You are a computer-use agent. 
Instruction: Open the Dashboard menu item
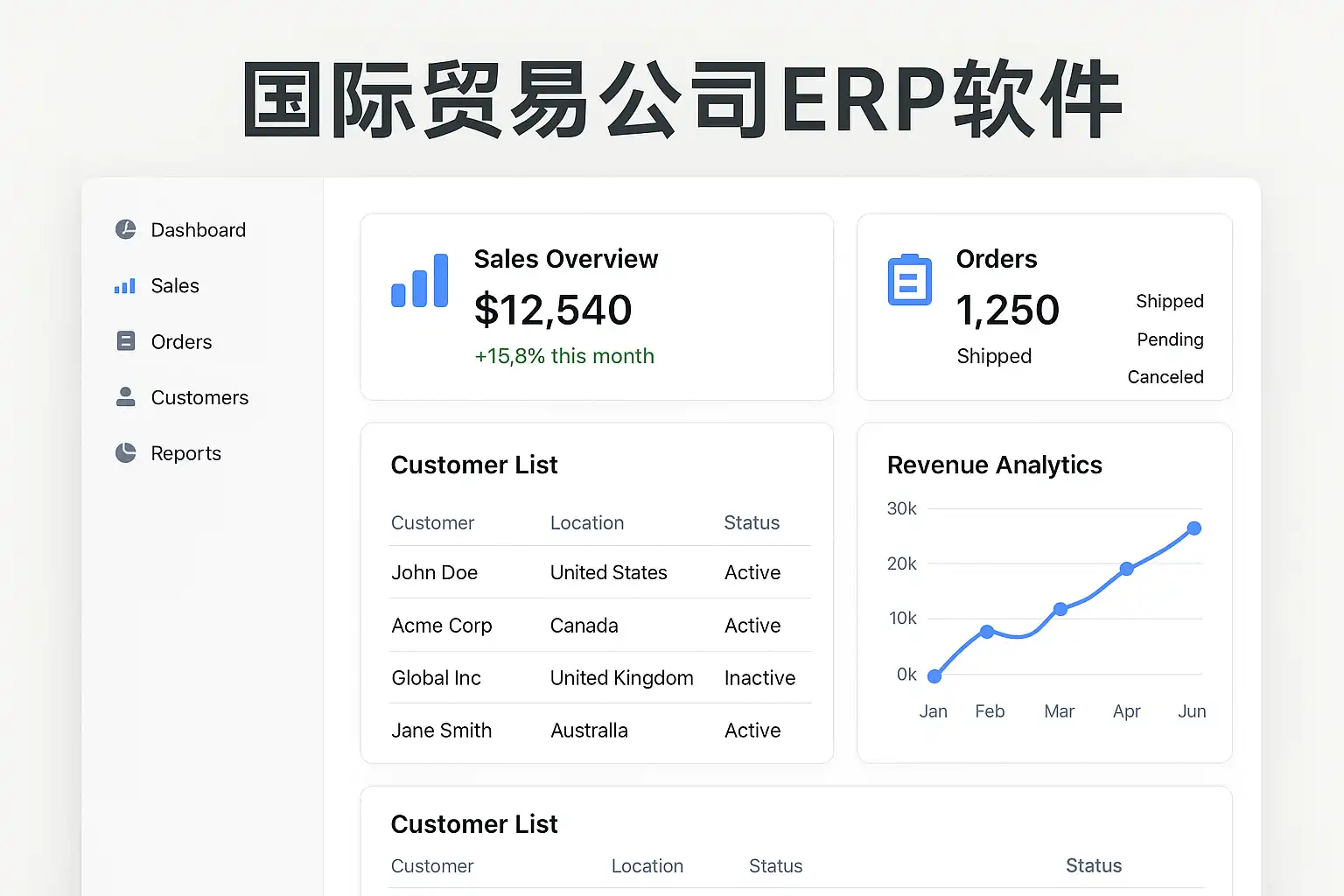(x=198, y=230)
